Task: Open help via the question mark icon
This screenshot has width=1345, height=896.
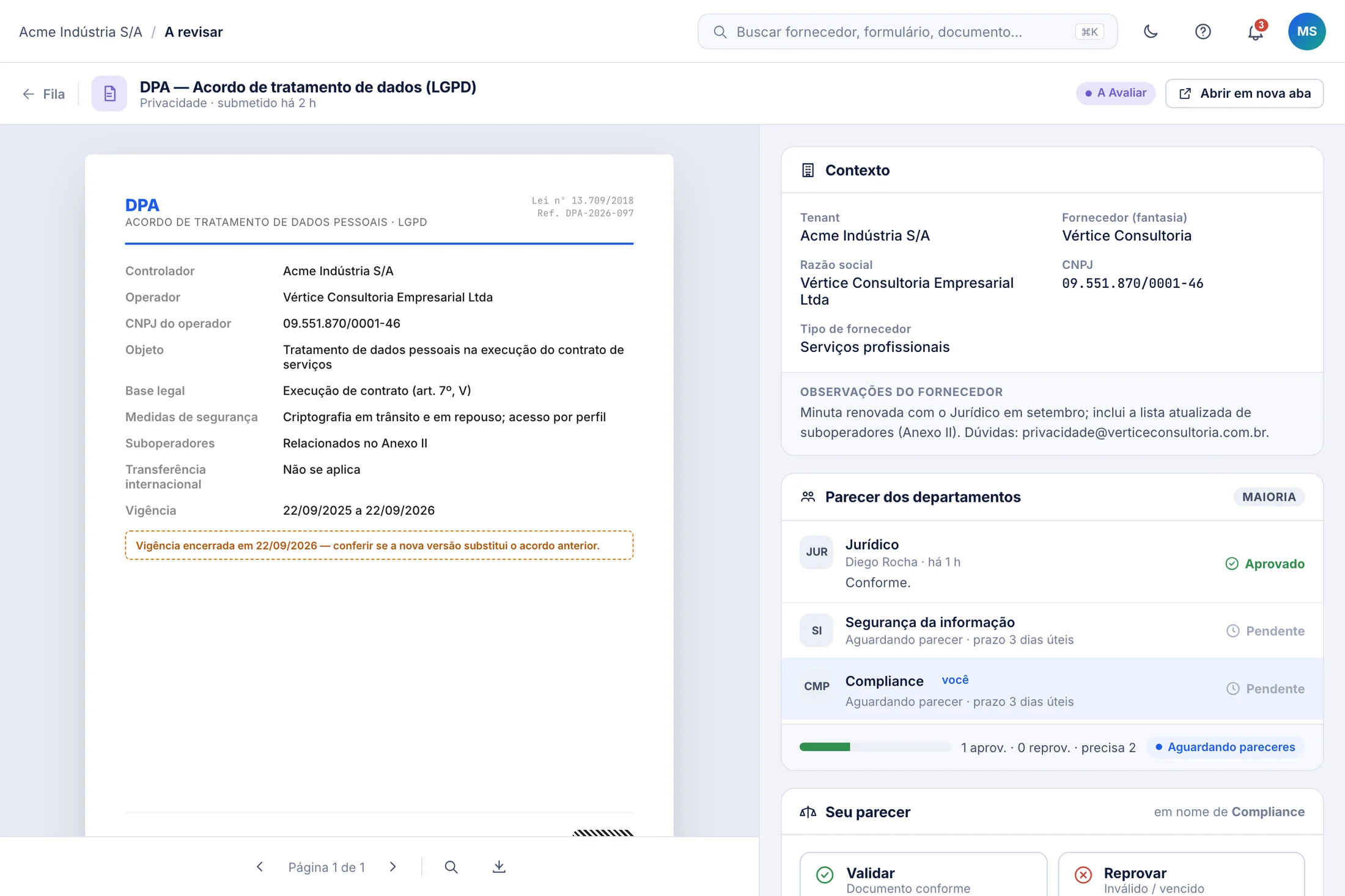Action: (x=1203, y=31)
